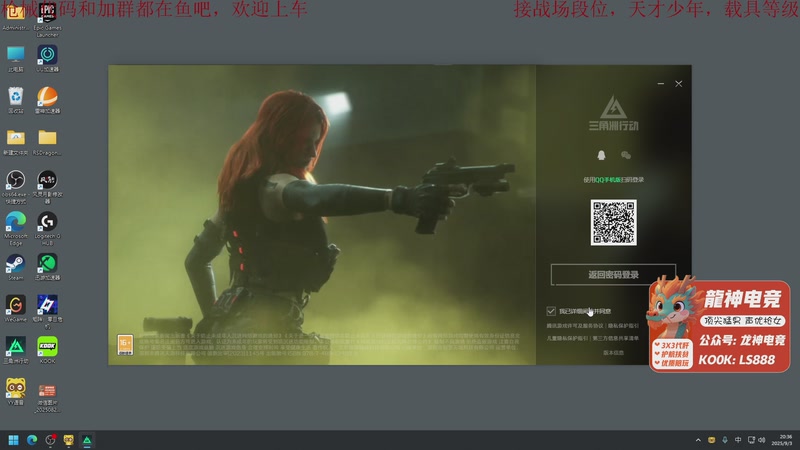Select the 迅游加速器 desktop icon
800x450 pixels.
coord(47,267)
